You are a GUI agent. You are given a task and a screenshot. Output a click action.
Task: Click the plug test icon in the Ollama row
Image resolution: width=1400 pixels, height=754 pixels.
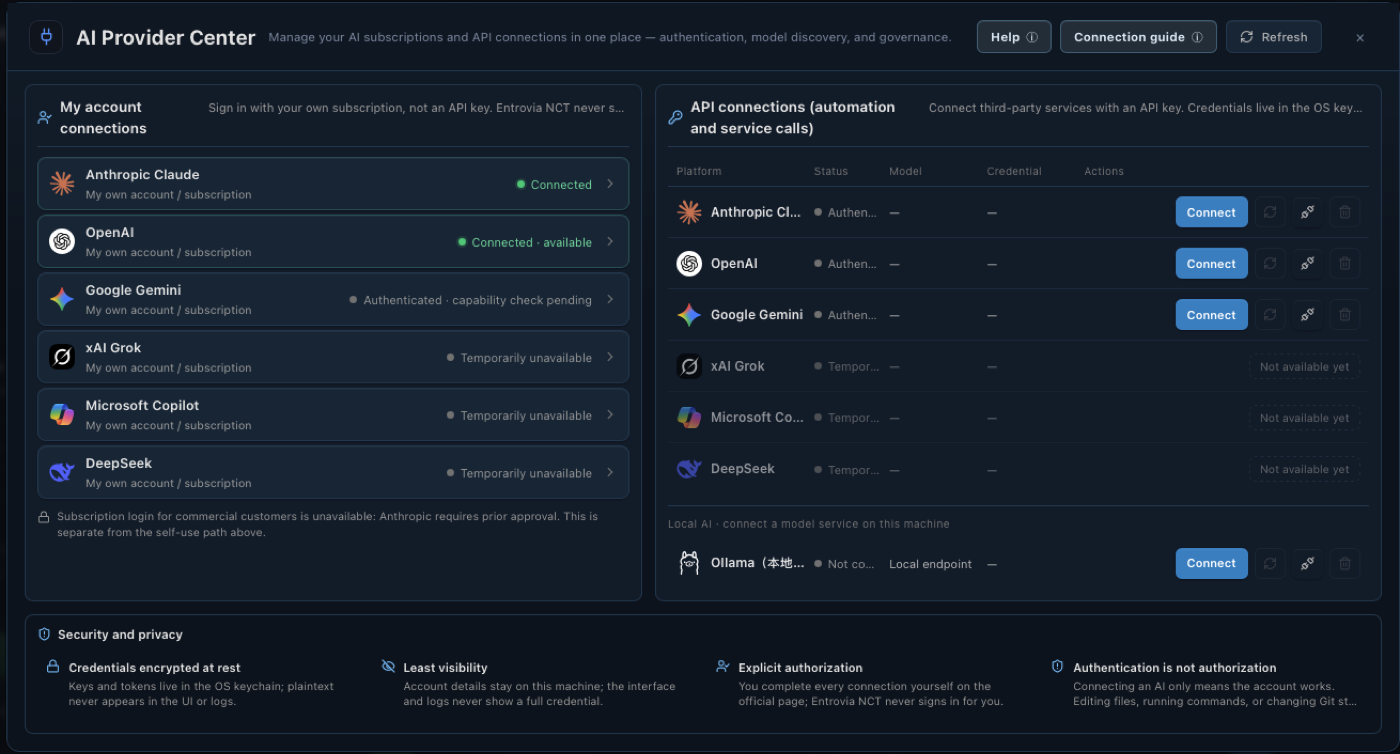tap(1307, 563)
